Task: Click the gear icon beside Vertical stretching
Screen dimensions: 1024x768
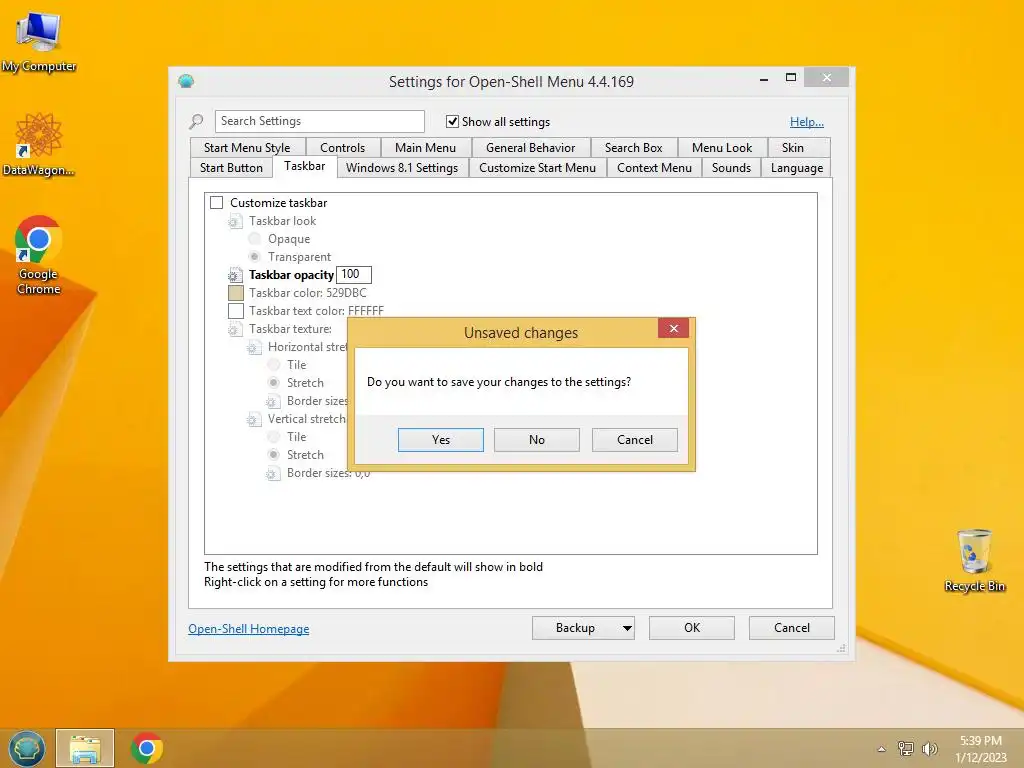Action: coord(254,419)
